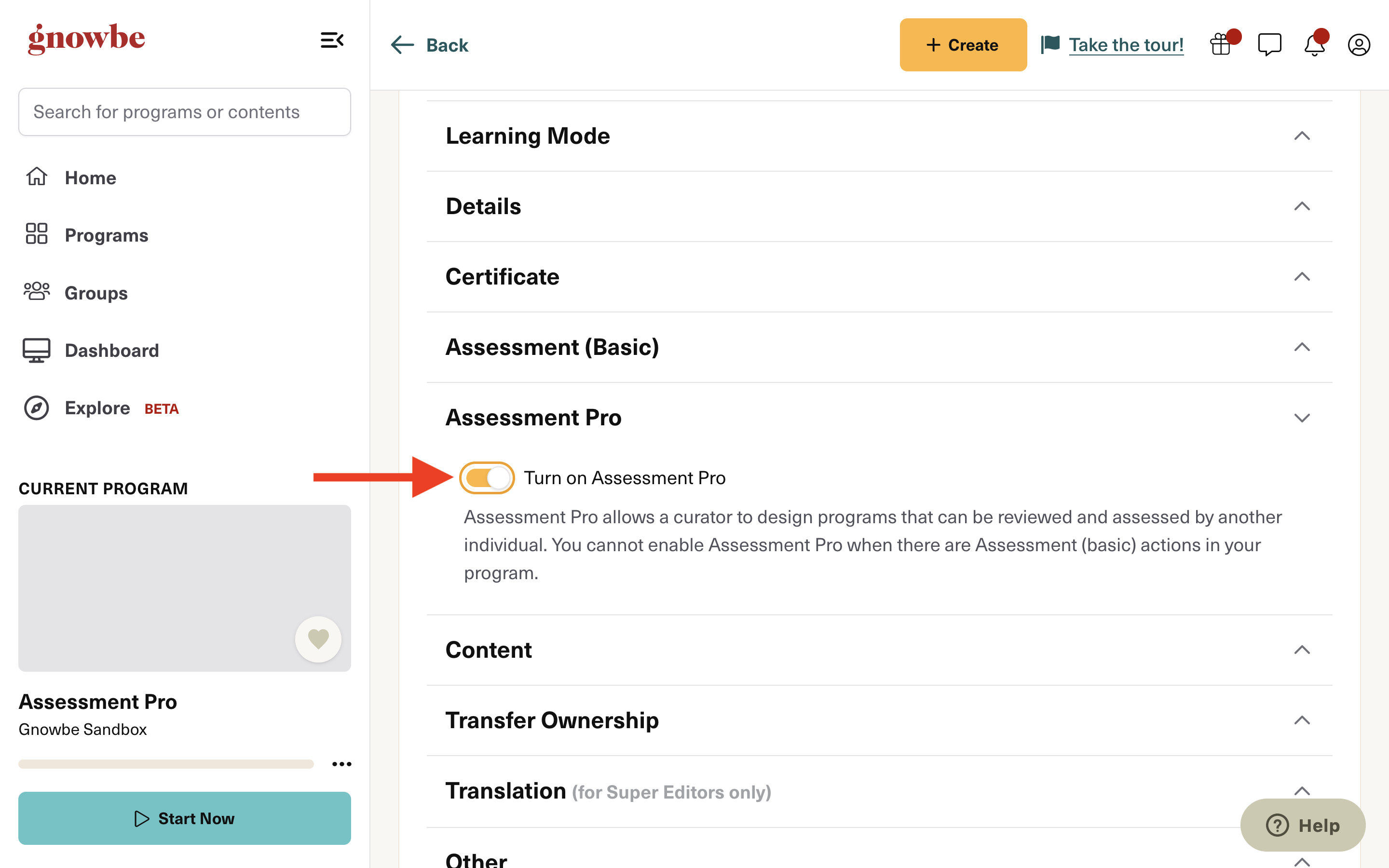Collapse the sidebar using the toggle icon
Image resolution: width=1389 pixels, height=868 pixels.
[332, 40]
